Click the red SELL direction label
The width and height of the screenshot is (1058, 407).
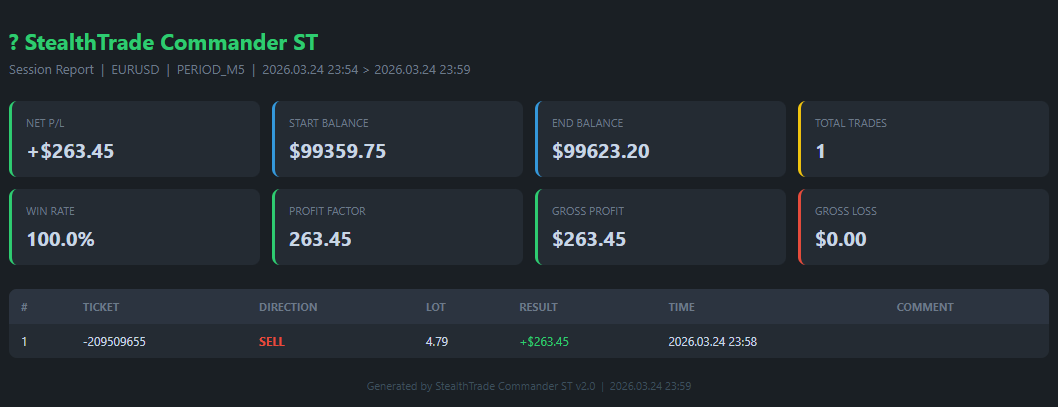(x=271, y=342)
